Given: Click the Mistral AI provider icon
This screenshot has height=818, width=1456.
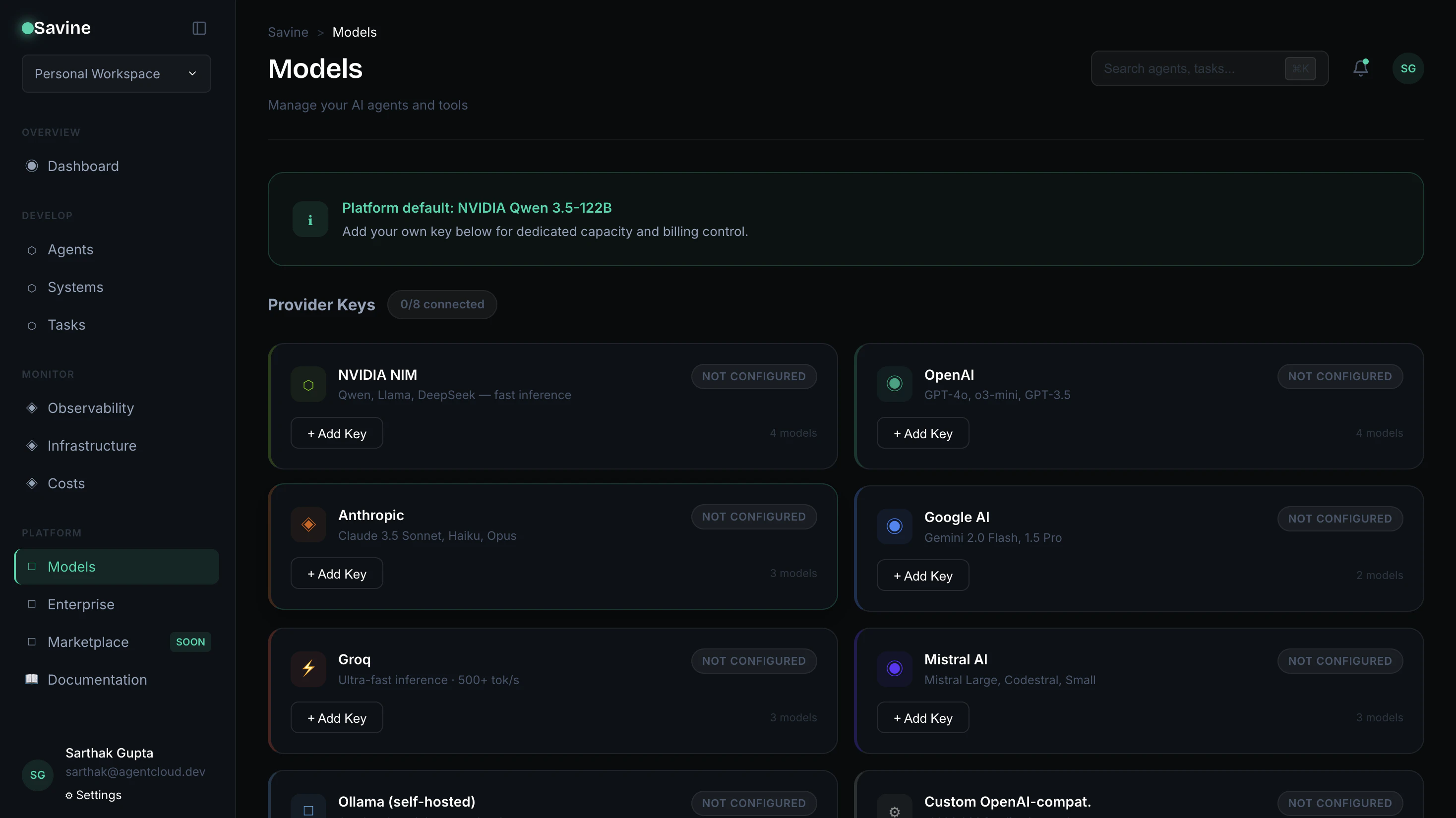Looking at the screenshot, I should [x=894, y=669].
